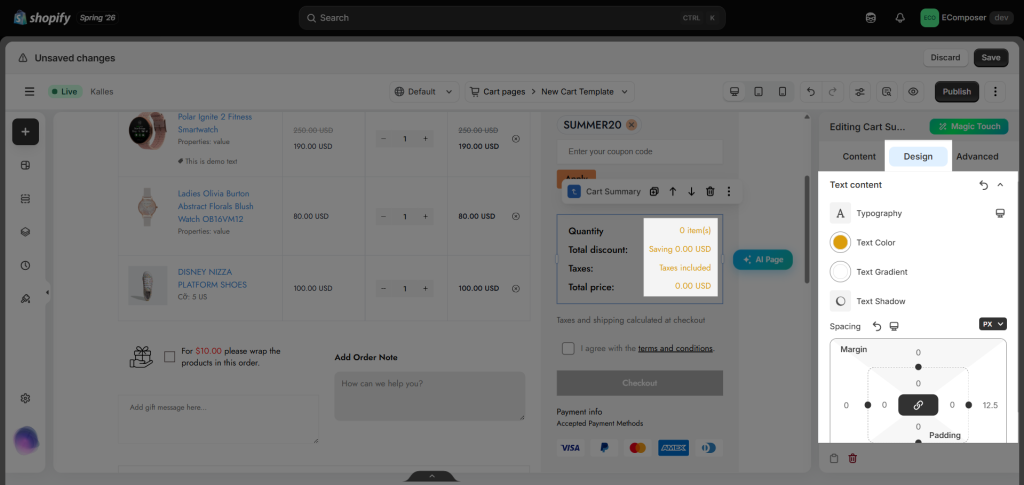Open the preview eye icon
The height and width of the screenshot is (485, 1024).
[913, 92]
